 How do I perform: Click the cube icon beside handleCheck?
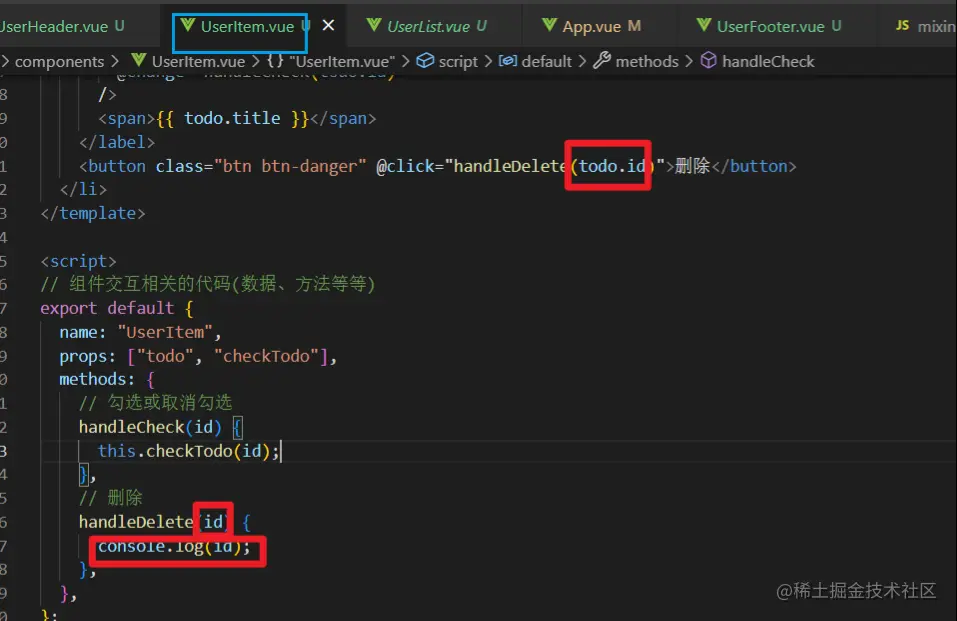click(709, 60)
